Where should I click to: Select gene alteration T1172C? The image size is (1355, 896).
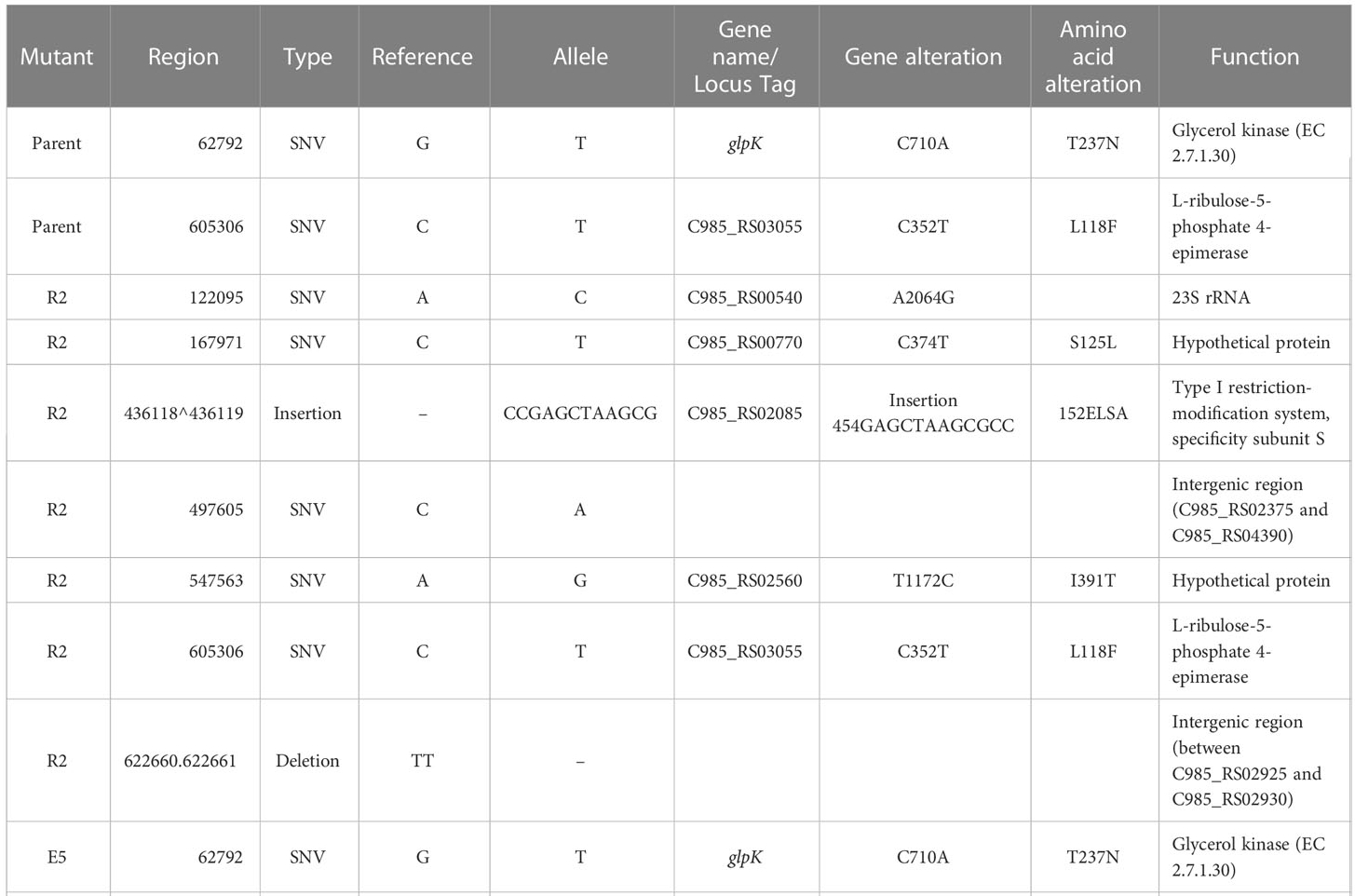click(x=923, y=580)
